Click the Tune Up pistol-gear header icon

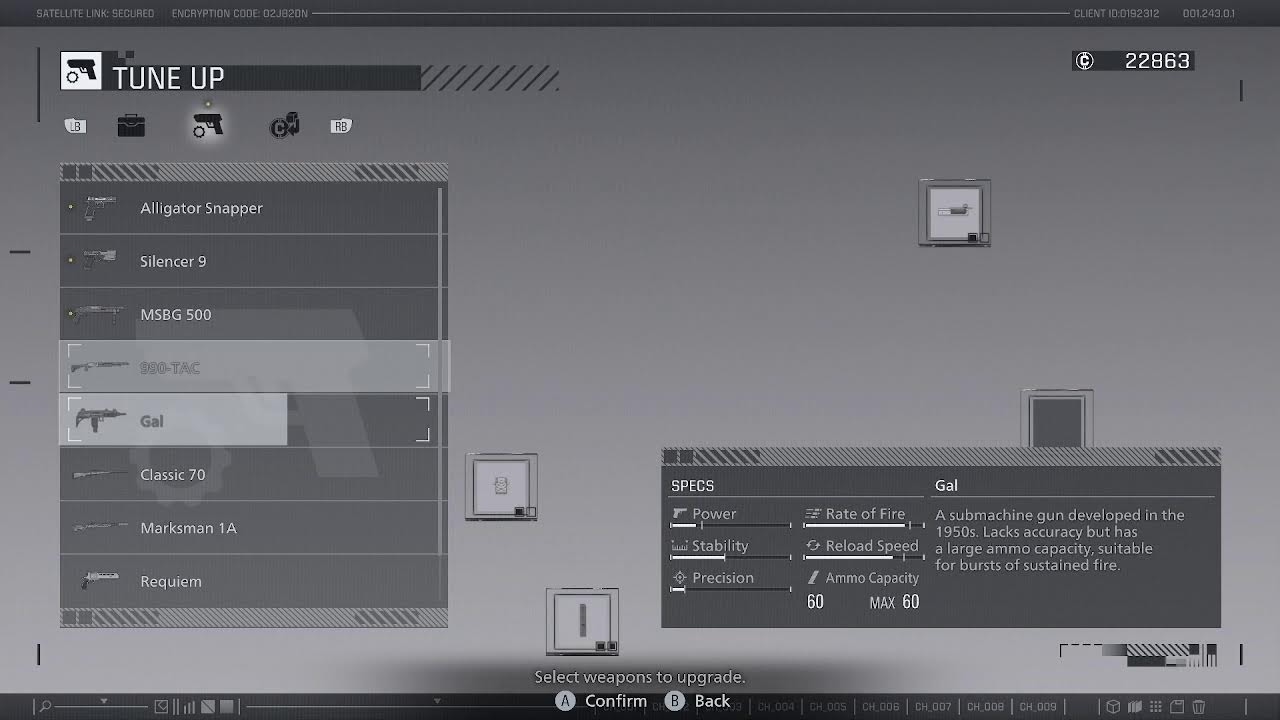pos(81,71)
